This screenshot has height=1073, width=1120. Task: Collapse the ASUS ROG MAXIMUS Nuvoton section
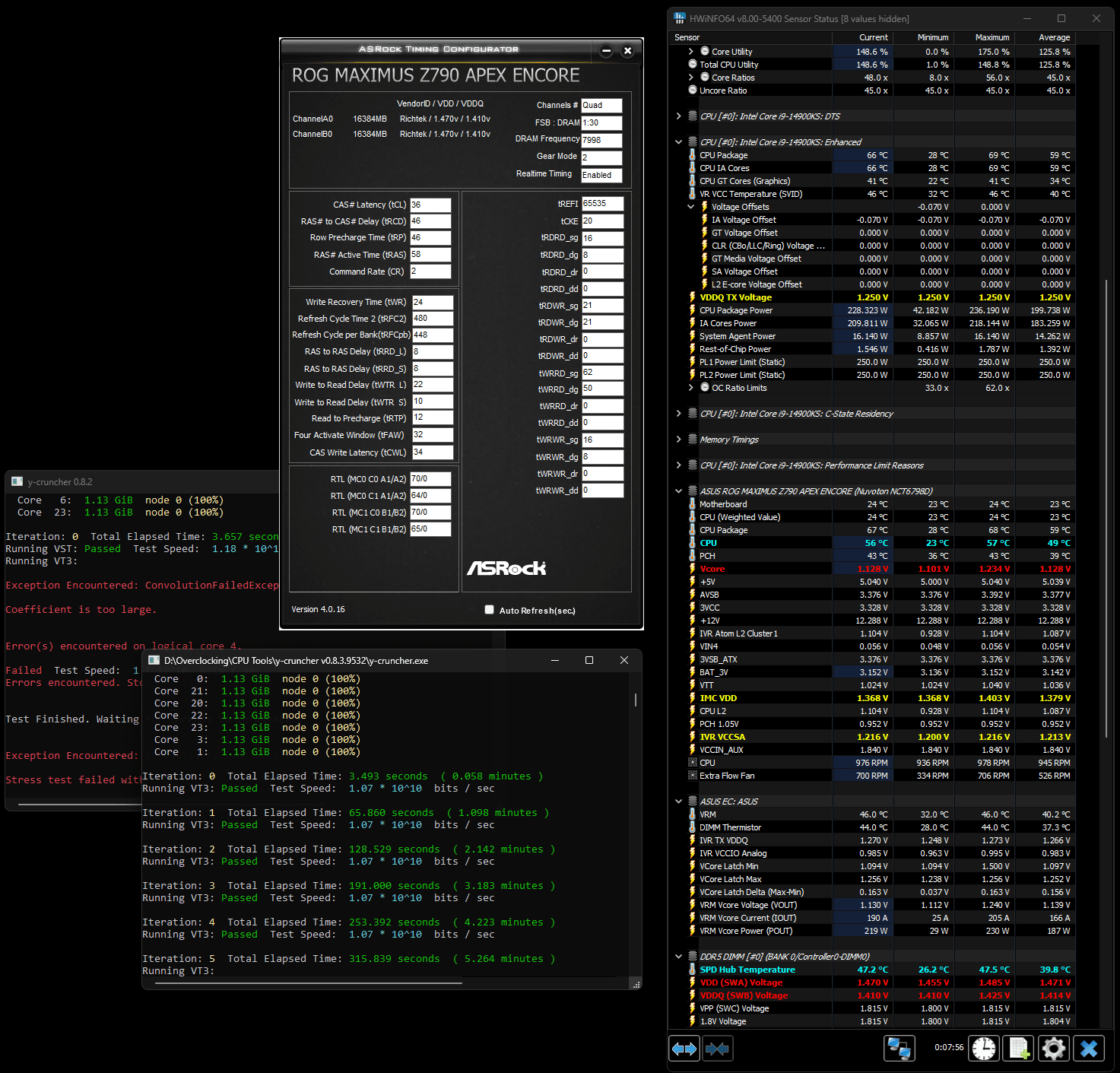(x=678, y=491)
